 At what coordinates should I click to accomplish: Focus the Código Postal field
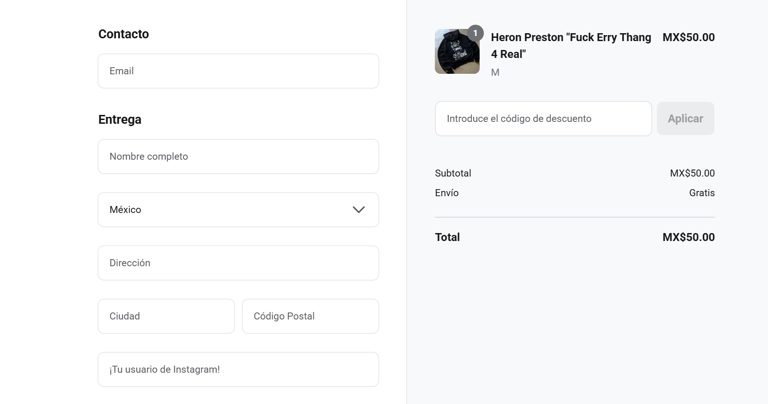[310, 316]
